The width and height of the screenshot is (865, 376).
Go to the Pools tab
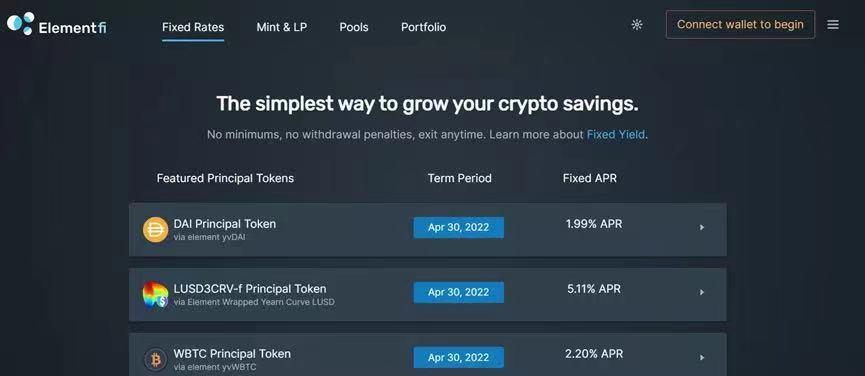coord(354,27)
